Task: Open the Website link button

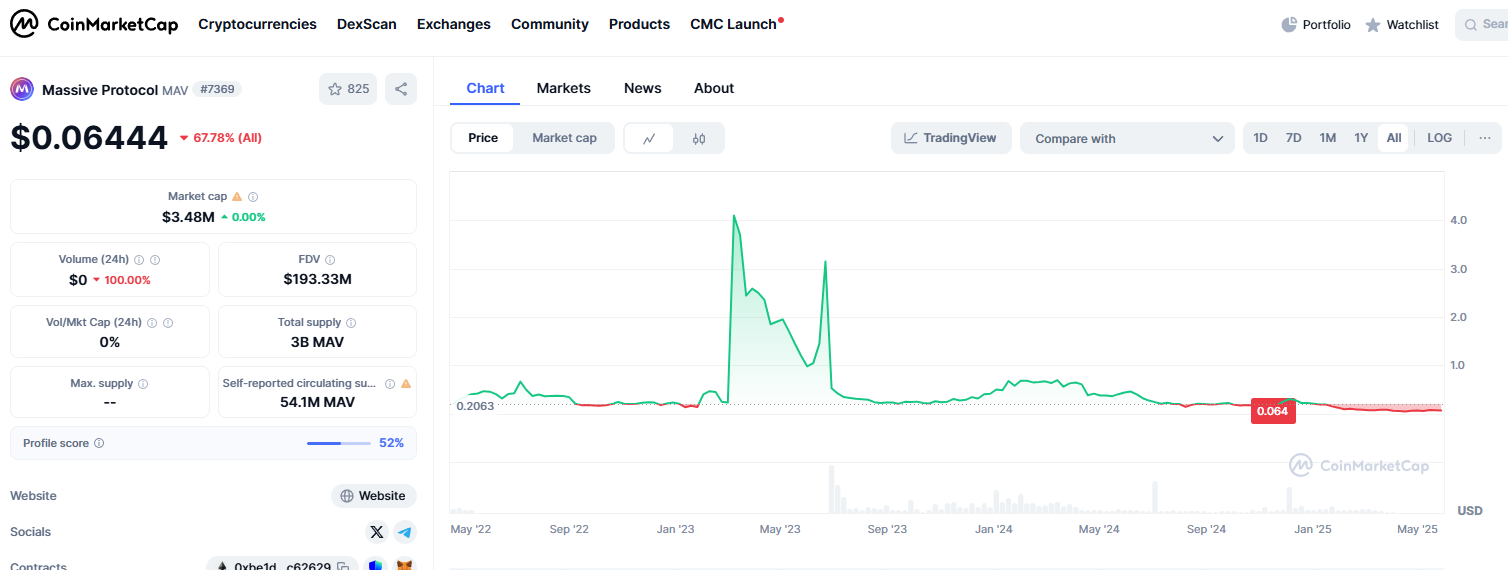Action: pyautogui.click(x=374, y=496)
